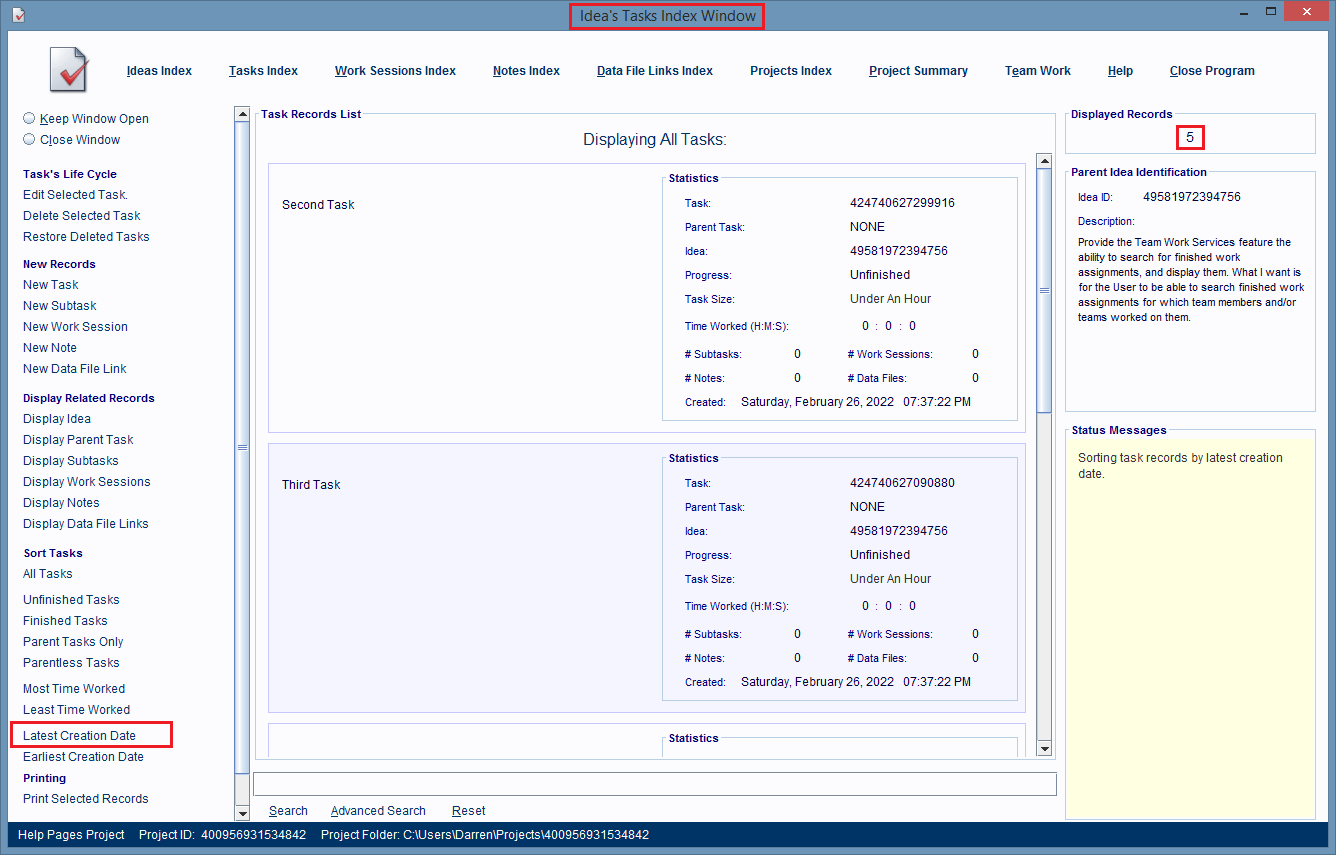Click the task list scrollbar up arrow

pos(1044,161)
